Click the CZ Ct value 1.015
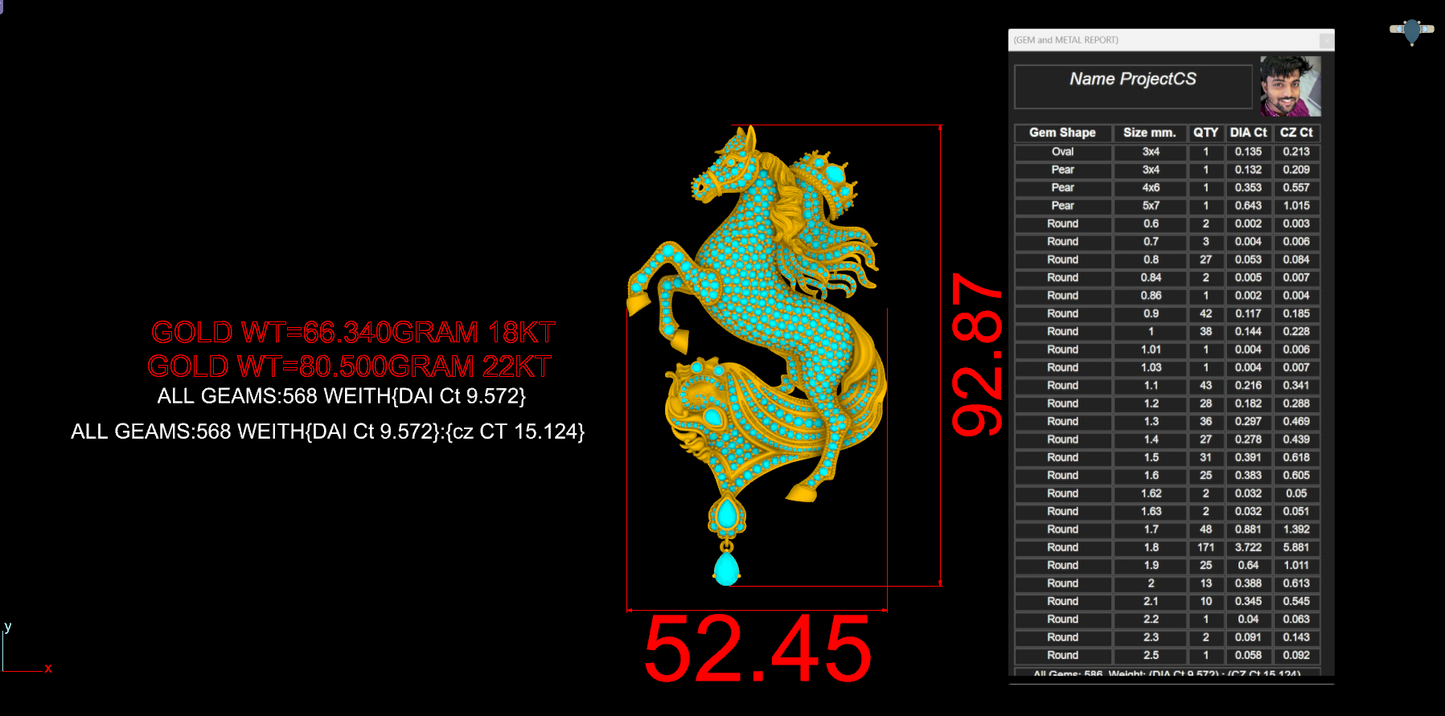1445x716 pixels. tap(1297, 206)
